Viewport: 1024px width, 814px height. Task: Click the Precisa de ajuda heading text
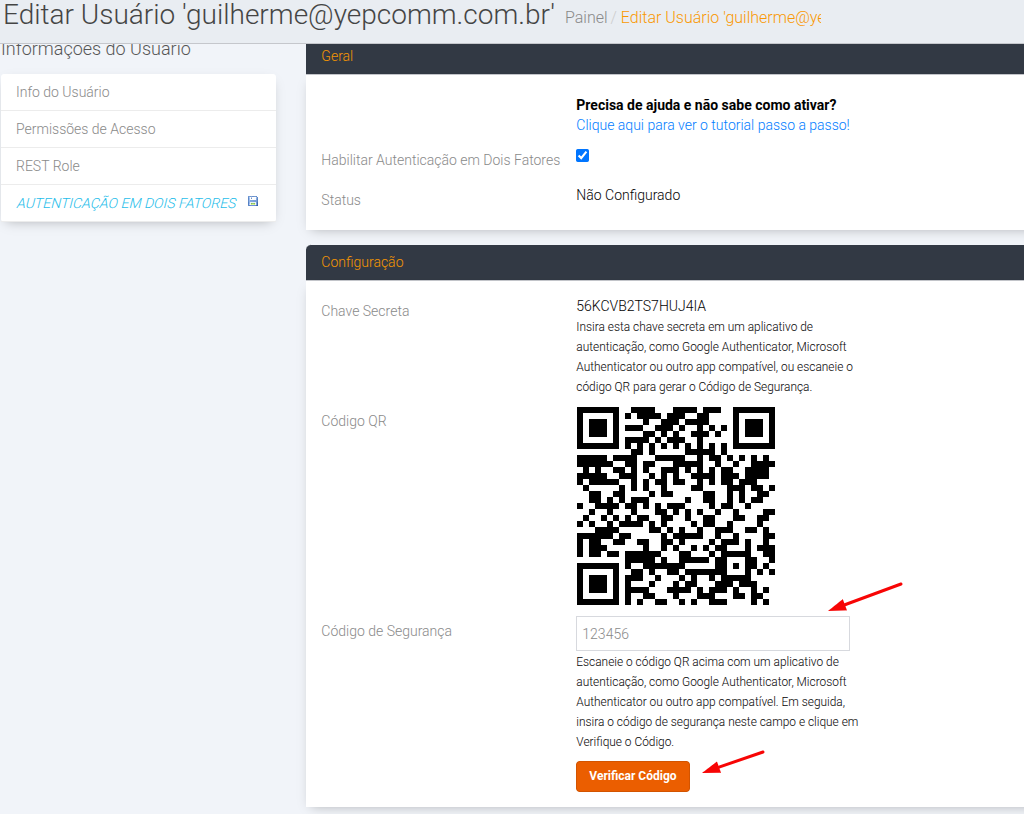[x=706, y=105]
